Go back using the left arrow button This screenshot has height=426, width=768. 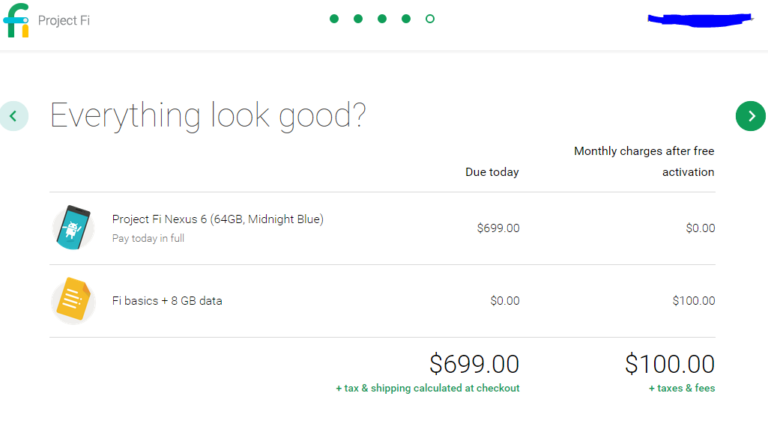click(13, 116)
